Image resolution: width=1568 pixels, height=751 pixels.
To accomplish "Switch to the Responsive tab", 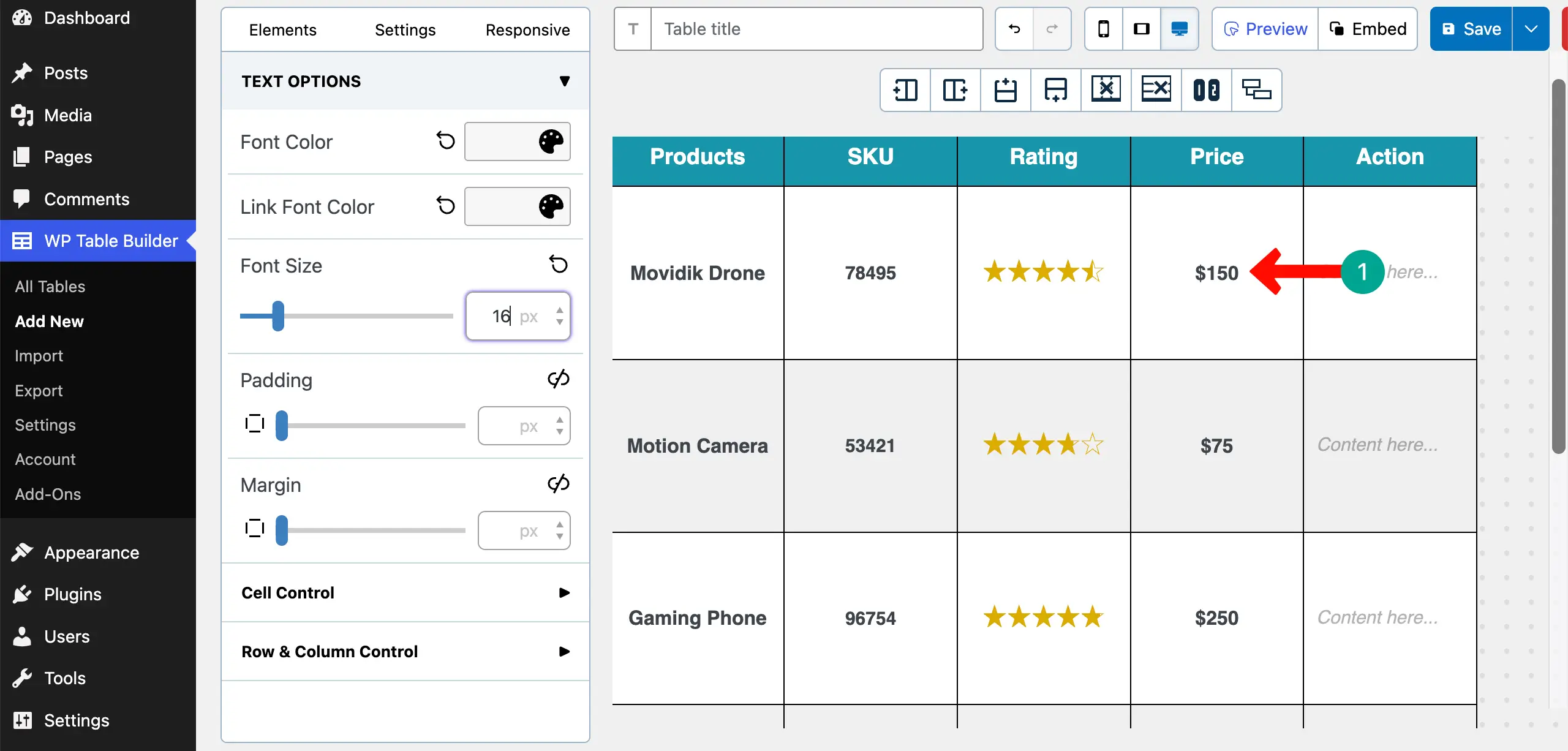I will point(527,29).
